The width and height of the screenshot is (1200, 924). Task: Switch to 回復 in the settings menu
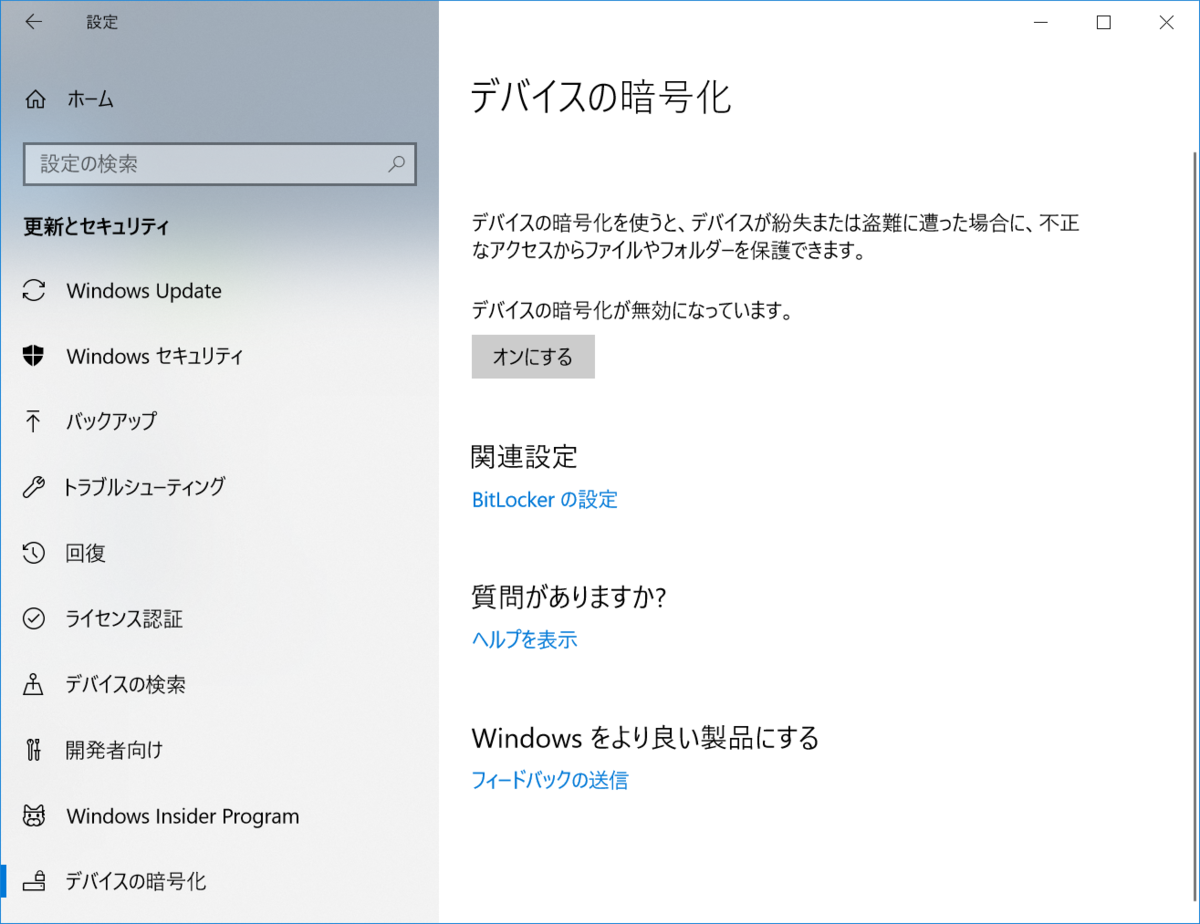[85, 553]
